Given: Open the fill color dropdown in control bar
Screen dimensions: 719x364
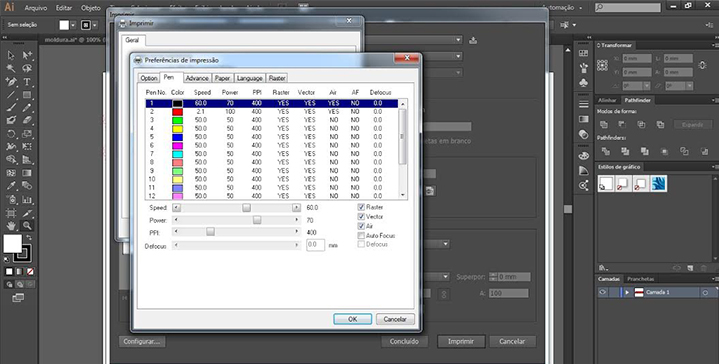Looking at the screenshot, I should pyautogui.click(x=72, y=25).
